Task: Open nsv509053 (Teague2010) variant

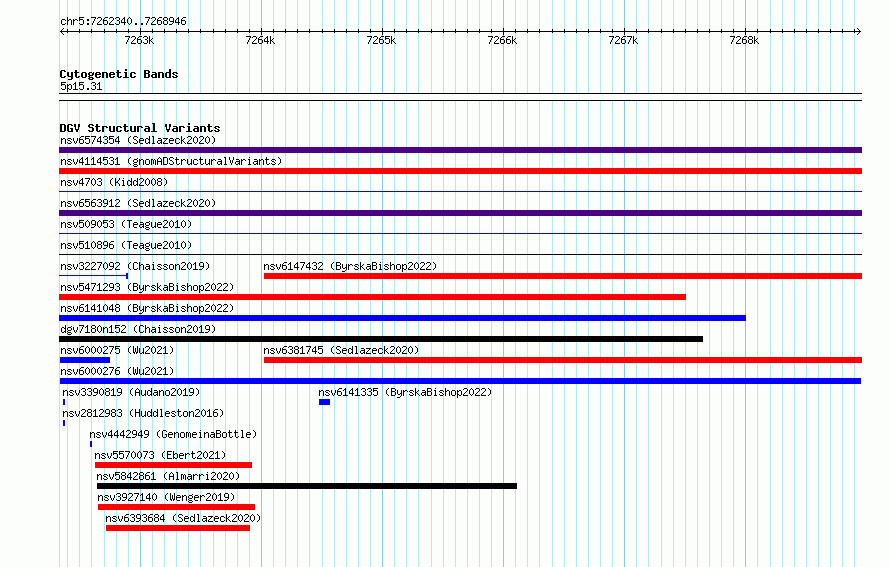Action: pos(126,224)
